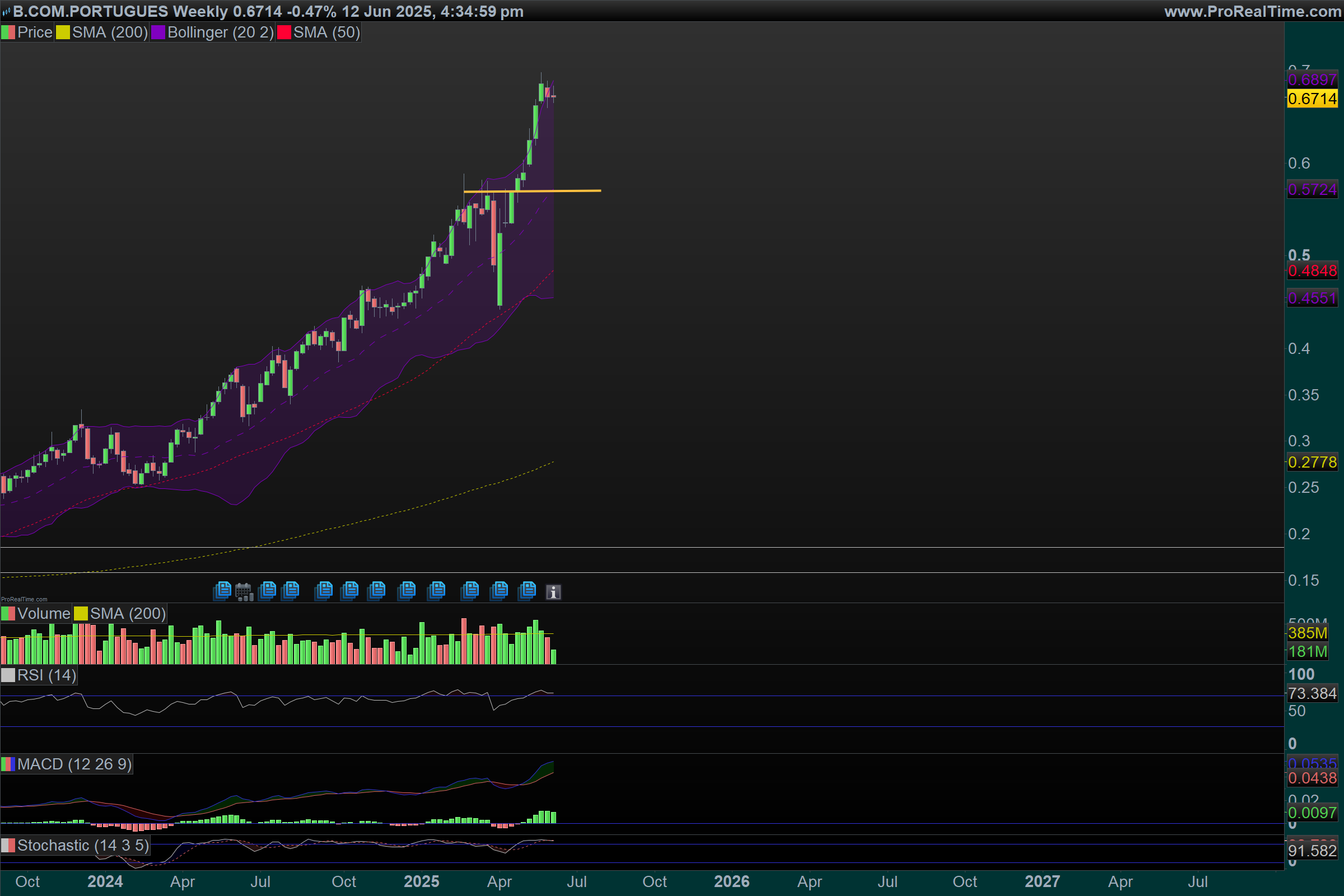Toggle the volume panel SMA (200) label

coord(128,614)
